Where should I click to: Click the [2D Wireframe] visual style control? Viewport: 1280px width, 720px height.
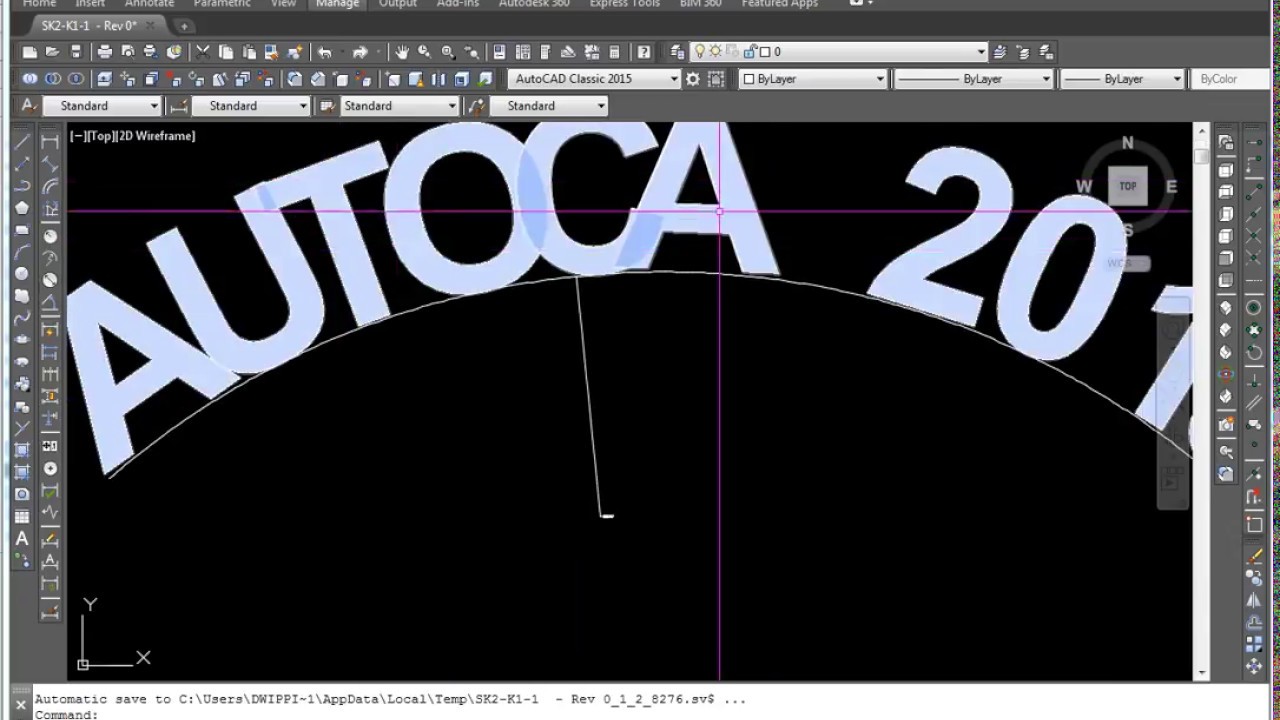(x=157, y=136)
